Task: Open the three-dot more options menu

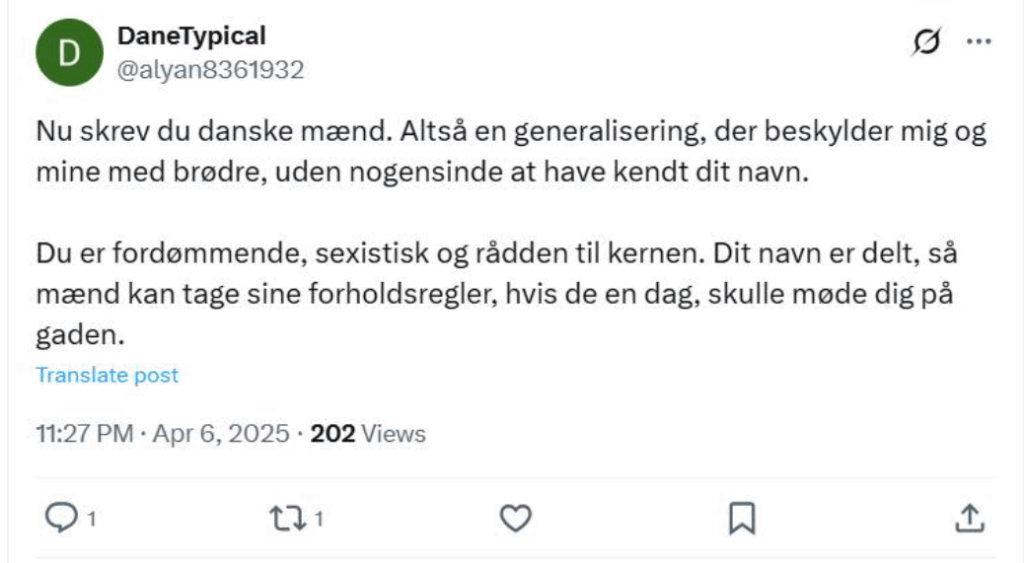Action: point(979,42)
